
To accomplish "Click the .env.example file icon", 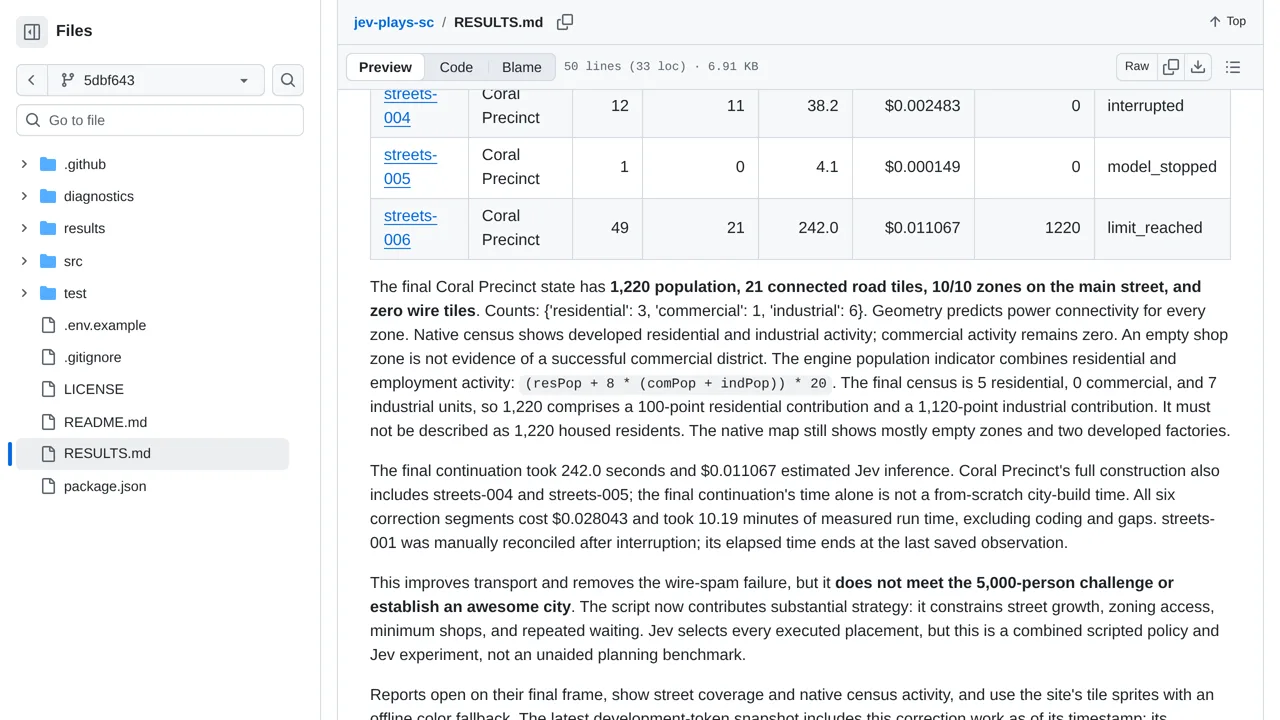I will (48, 325).
